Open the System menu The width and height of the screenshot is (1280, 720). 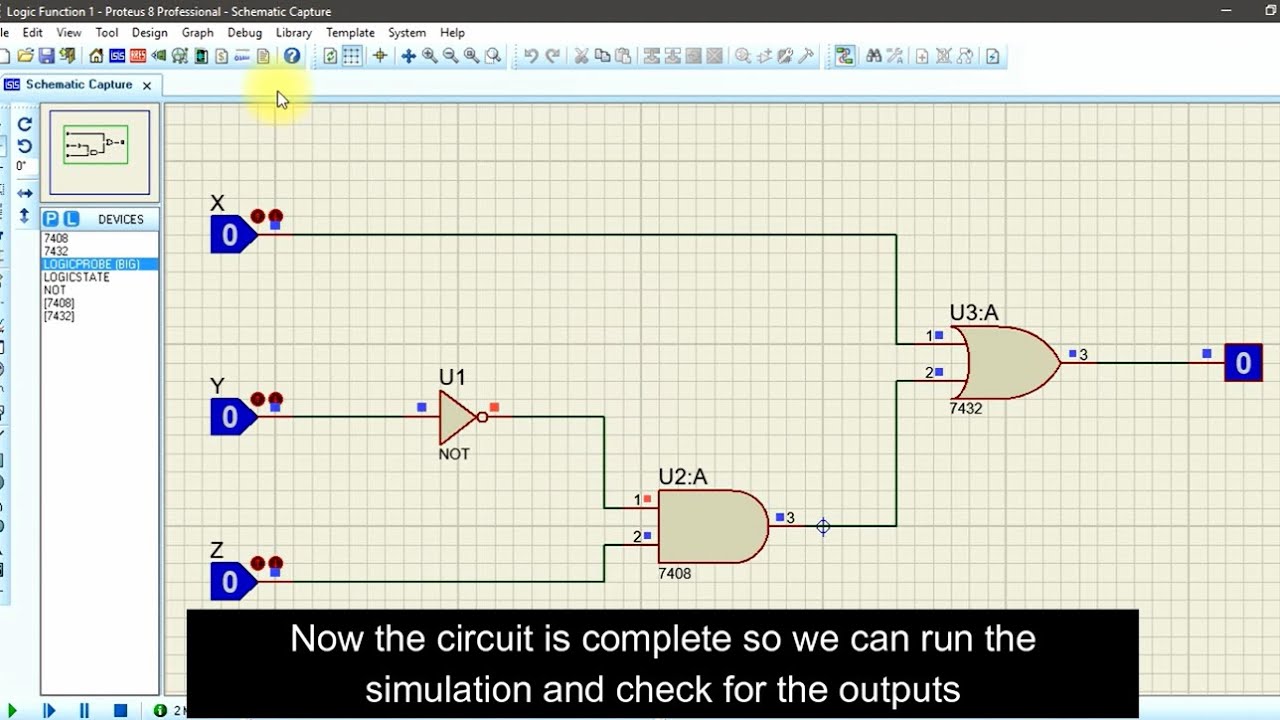click(x=407, y=33)
